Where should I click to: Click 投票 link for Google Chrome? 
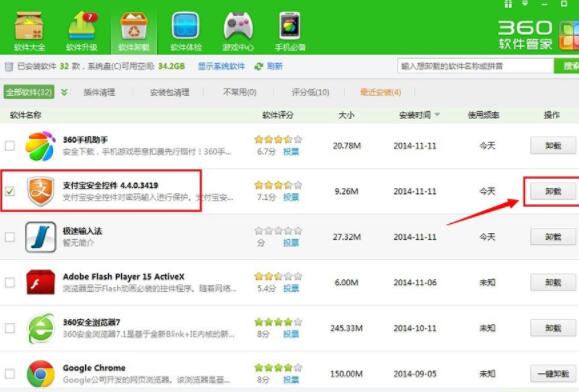(291, 380)
